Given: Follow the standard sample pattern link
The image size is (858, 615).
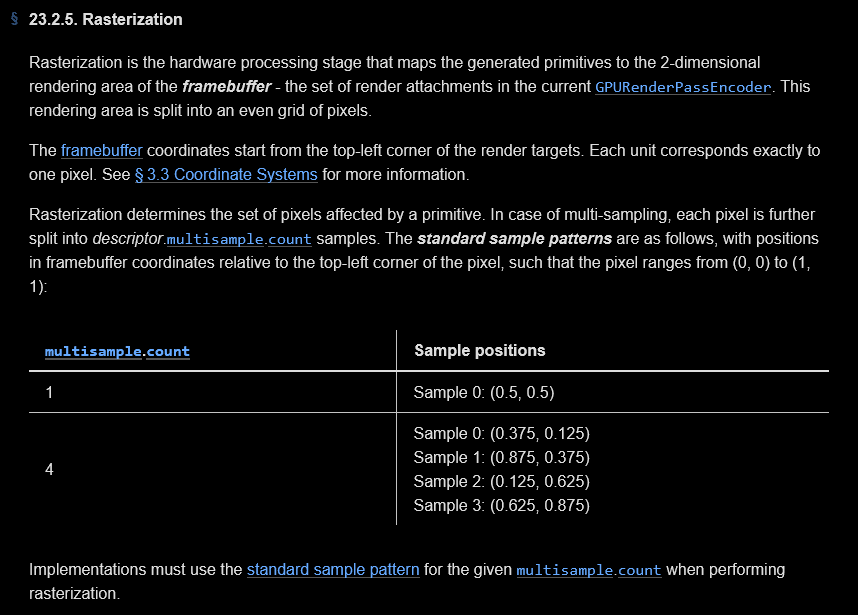Looking at the screenshot, I should click(333, 570).
